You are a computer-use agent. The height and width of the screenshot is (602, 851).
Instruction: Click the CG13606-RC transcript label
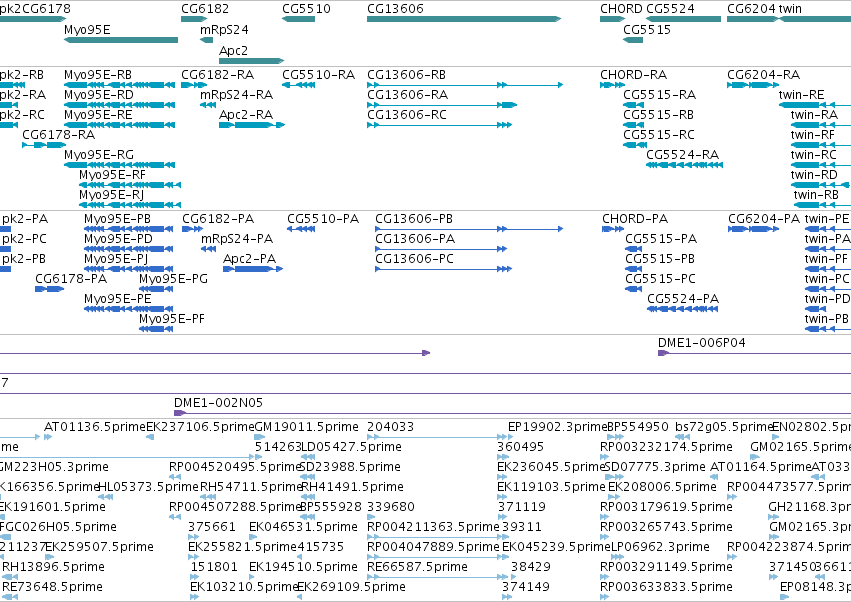click(x=407, y=115)
